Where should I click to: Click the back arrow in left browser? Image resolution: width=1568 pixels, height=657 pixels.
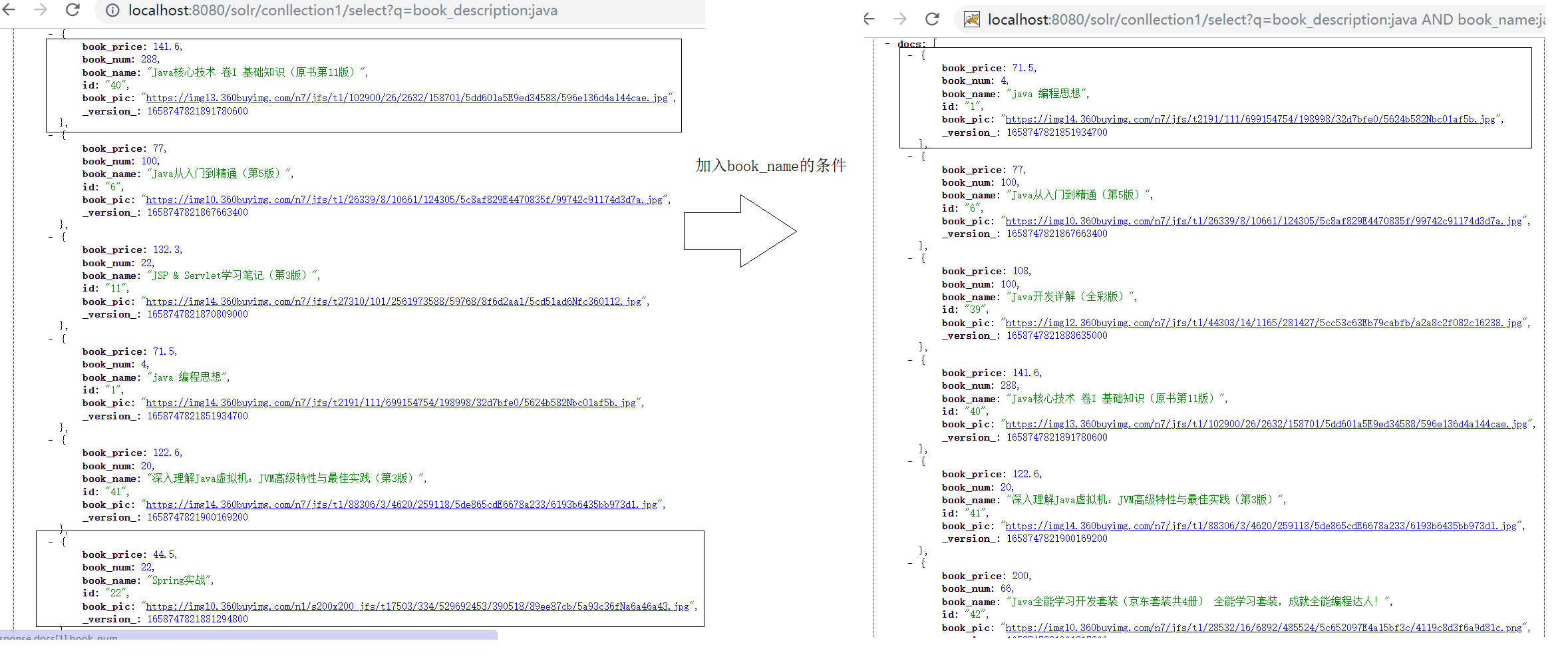coord(9,10)
